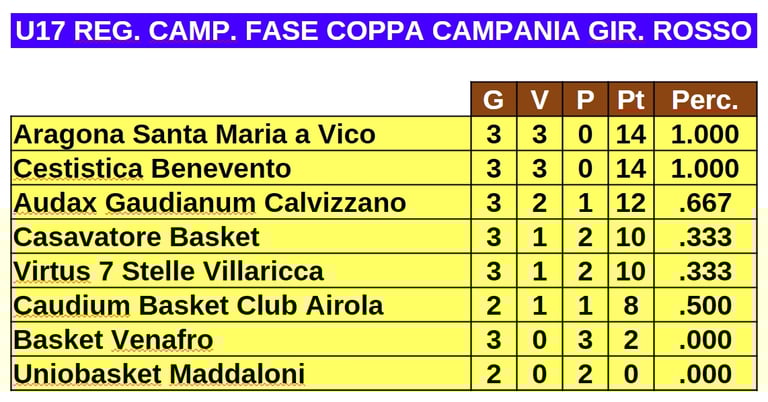The height and width of the screenshot is (402, 768).
Task: Select the Cestistica Benevento team cell
Action: (240, 168)
